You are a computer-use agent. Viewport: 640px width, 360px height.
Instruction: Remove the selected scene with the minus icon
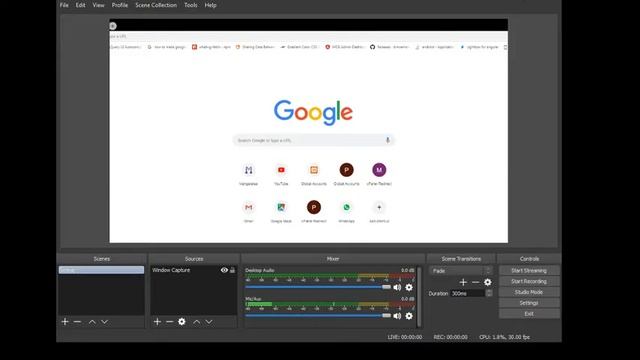point(77,322)
